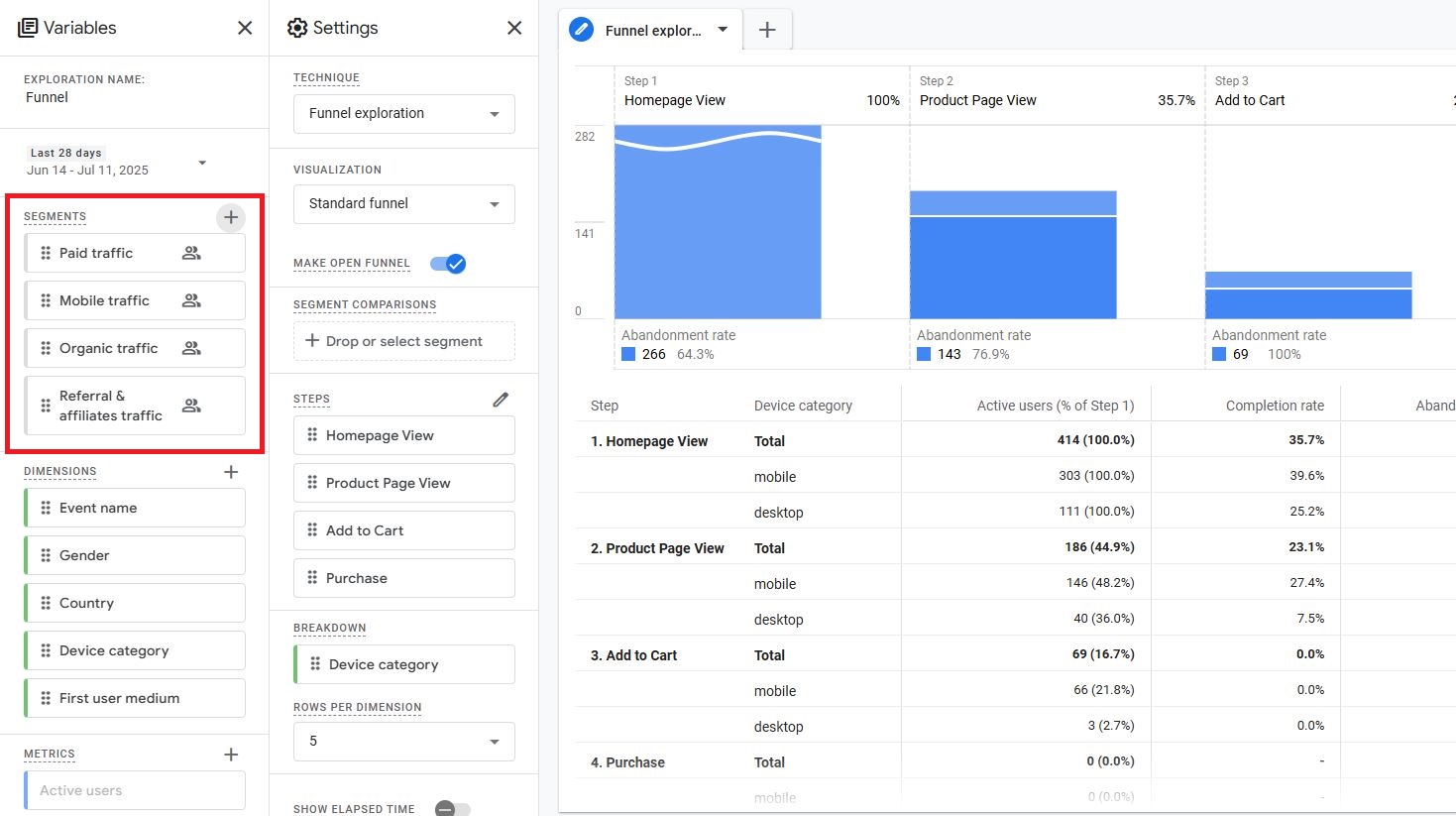
Task: Click the Referral & affiliates segment people icon
Action: (x=191, y=406)
